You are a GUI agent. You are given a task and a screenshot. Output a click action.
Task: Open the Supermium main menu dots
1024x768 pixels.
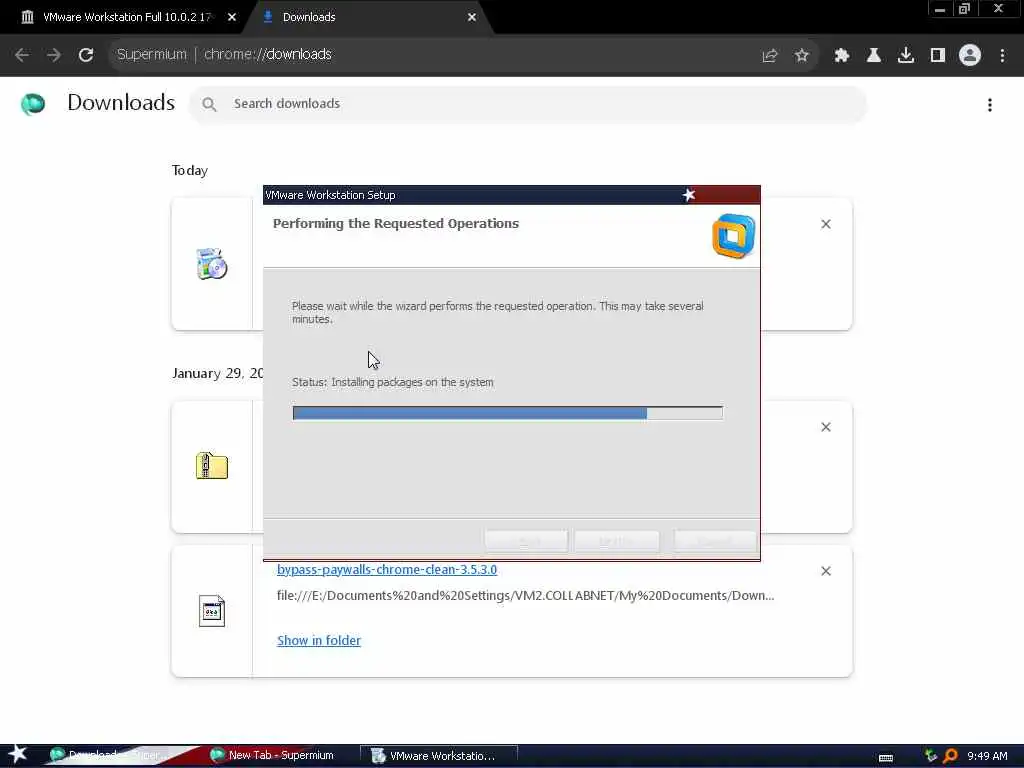pos(1002,56)
